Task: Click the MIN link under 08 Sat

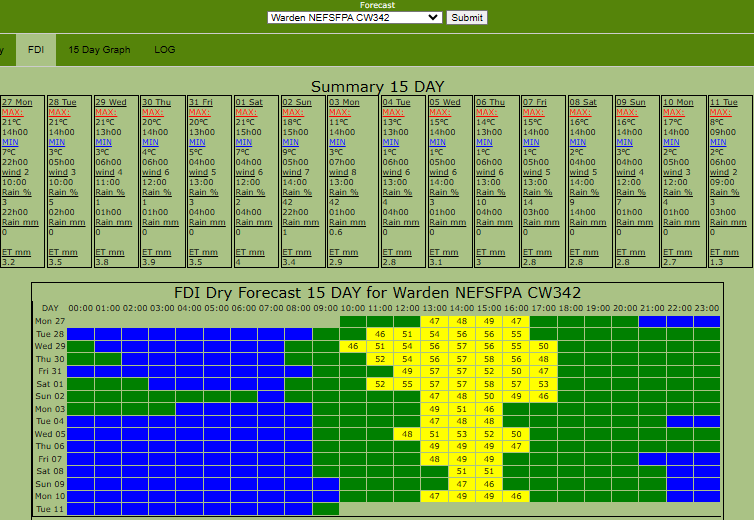Action: point(578,141)
